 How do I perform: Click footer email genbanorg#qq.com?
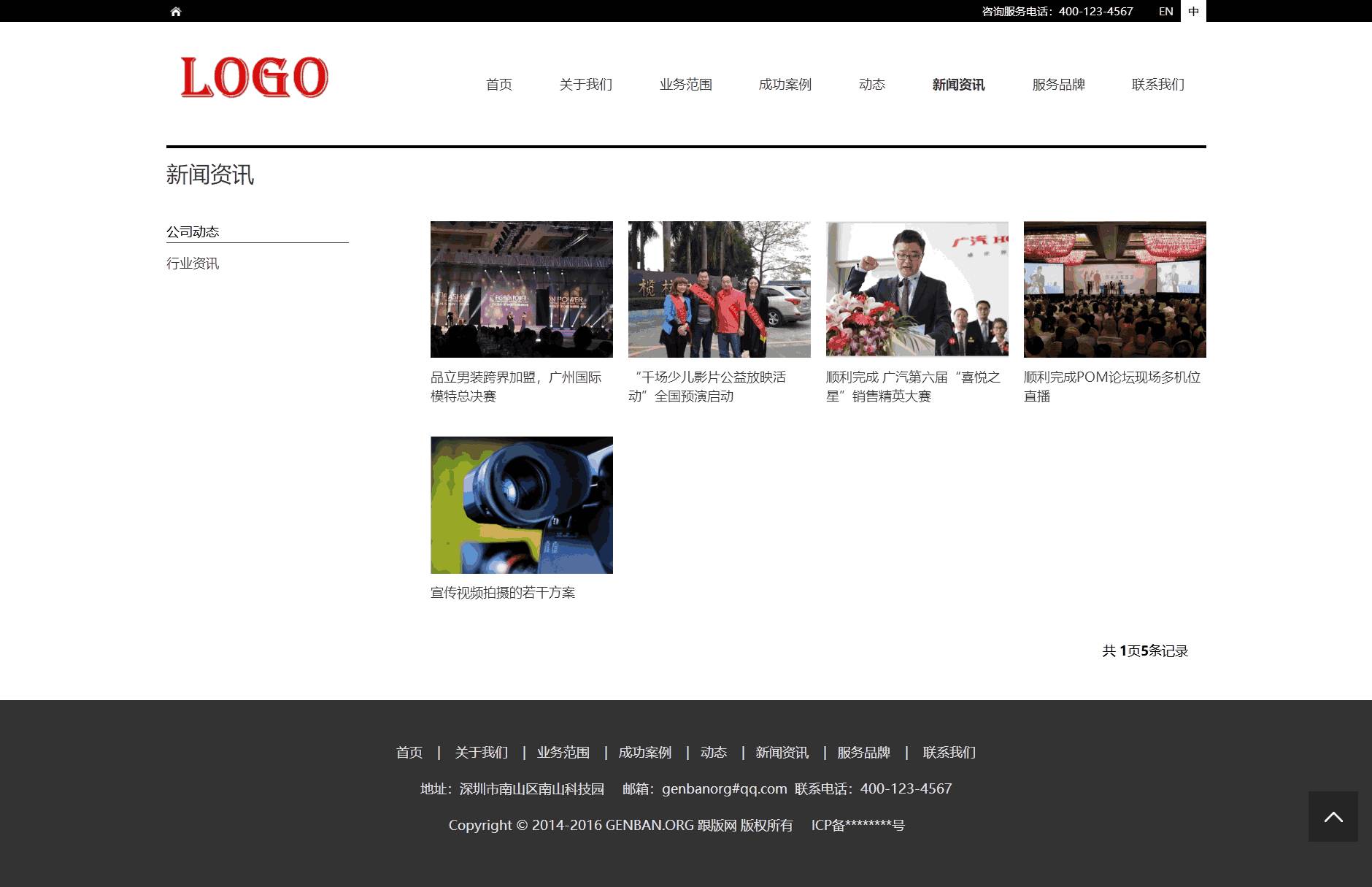coord(725,789)
